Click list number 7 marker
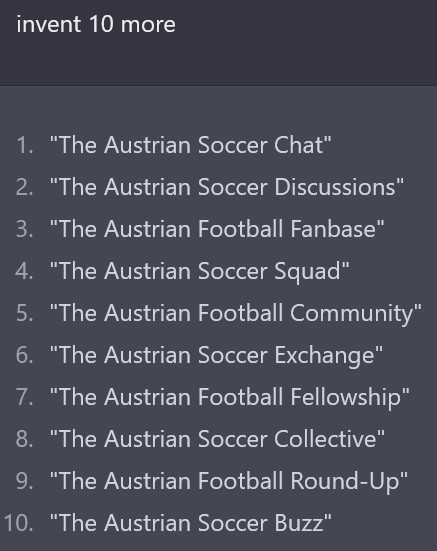 click(x=25, y=397)
